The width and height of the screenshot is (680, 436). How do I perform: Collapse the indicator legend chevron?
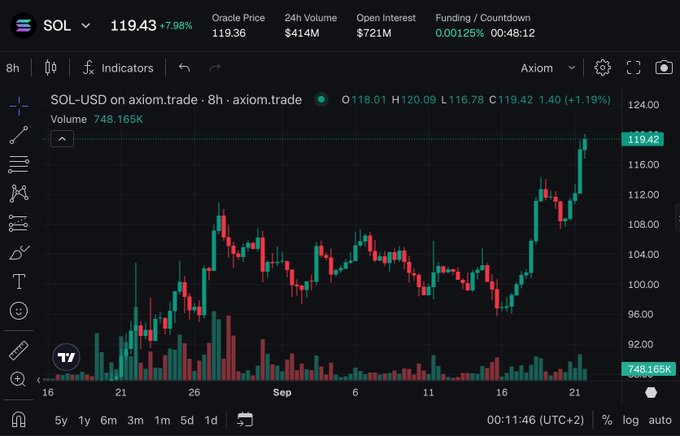point(62,139)
